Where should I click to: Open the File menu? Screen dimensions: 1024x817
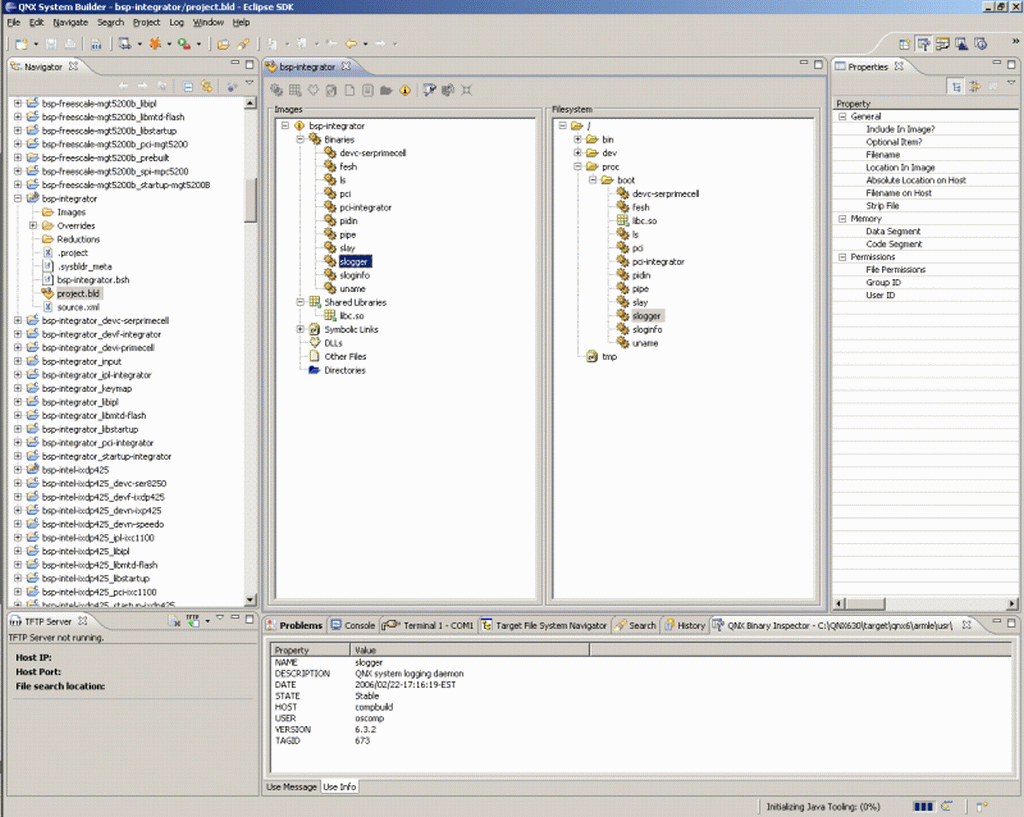point(14,22)
